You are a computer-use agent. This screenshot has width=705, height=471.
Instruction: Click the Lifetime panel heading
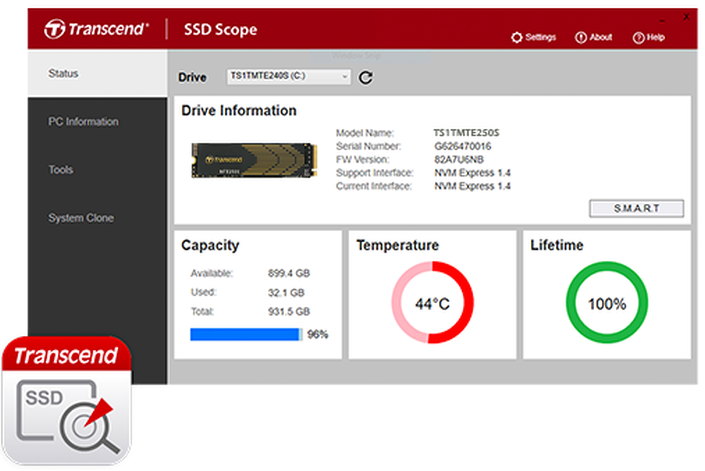click(557, 245)
